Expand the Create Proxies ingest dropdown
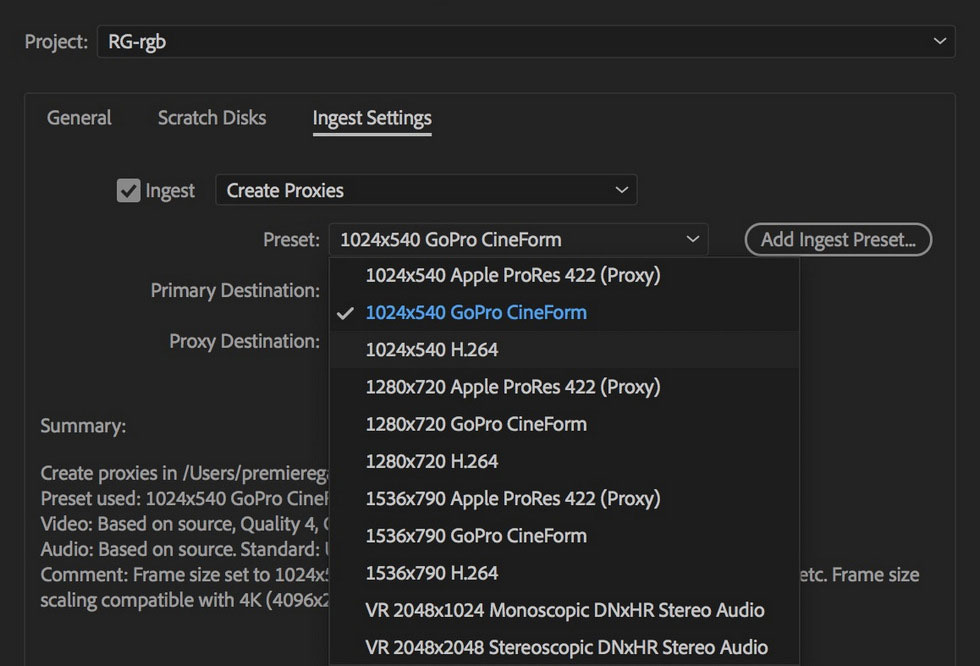This screenshot has height=666, width=980. [426, 190]
